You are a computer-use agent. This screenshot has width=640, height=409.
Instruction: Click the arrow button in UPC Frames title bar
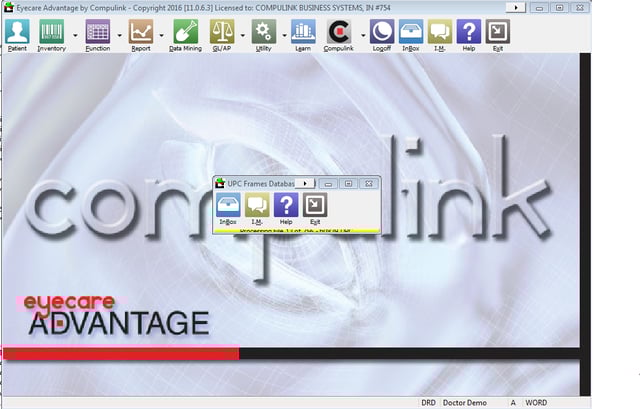pyautogui.click(x=304, y=184)
